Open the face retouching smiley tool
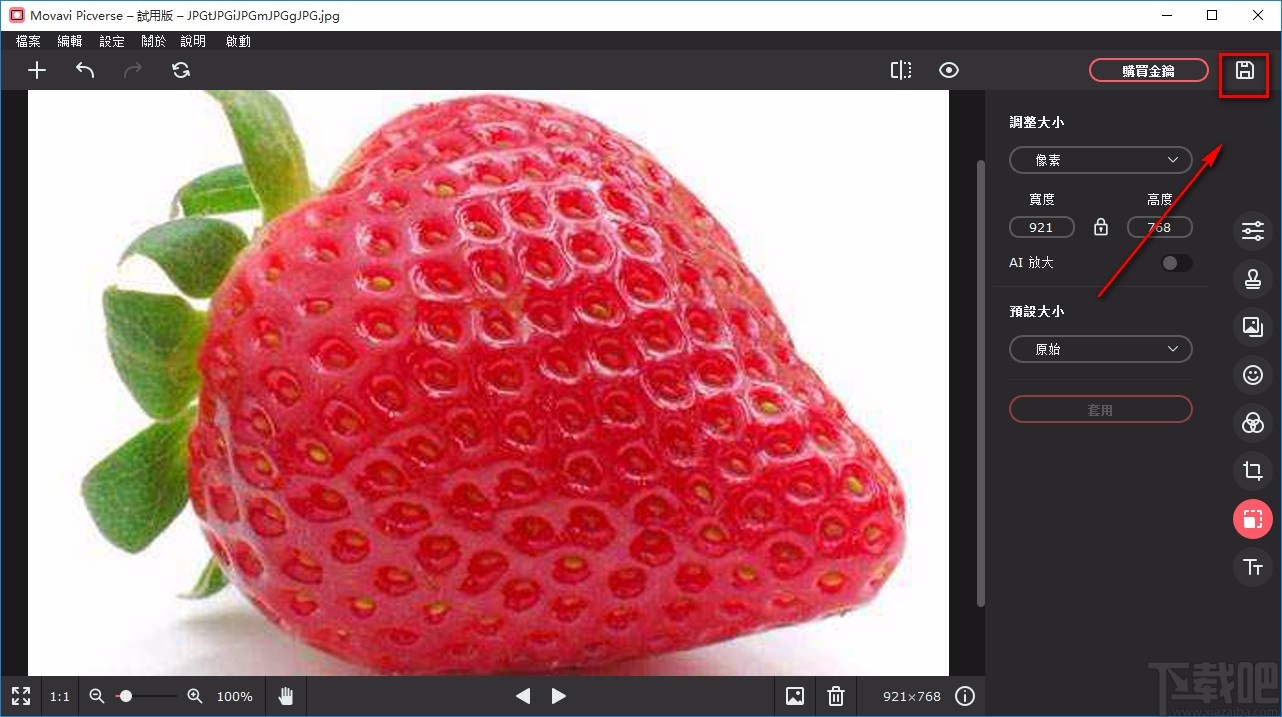This screenshot has height=717, width=1282. click(x=1253, y=375)
